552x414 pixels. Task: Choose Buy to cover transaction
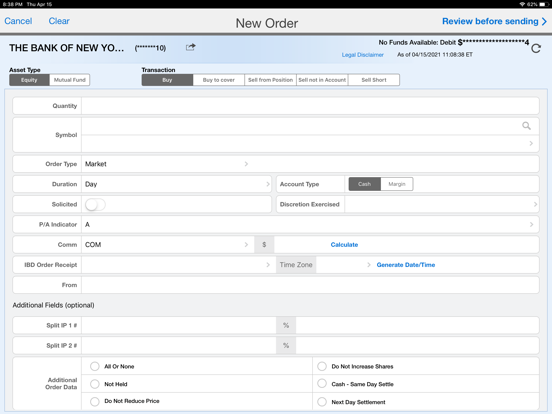[219, 80]
